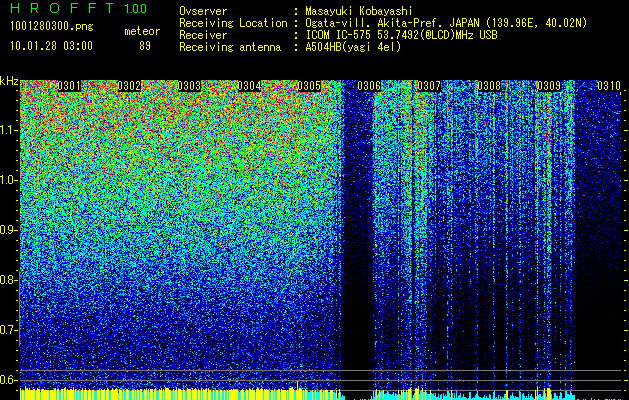
Task: Click the HROFFT 1.0.0 title text
Action: click(79, 8)
